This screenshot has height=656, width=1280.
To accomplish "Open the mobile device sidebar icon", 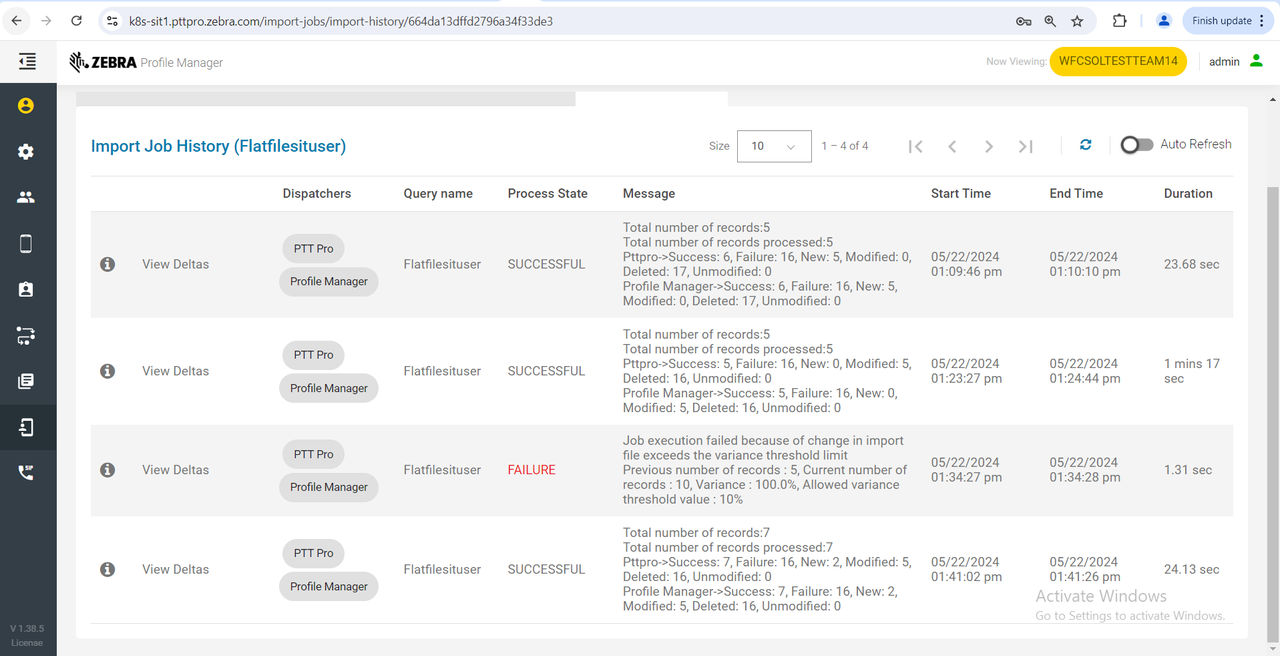I will point(26,244).
